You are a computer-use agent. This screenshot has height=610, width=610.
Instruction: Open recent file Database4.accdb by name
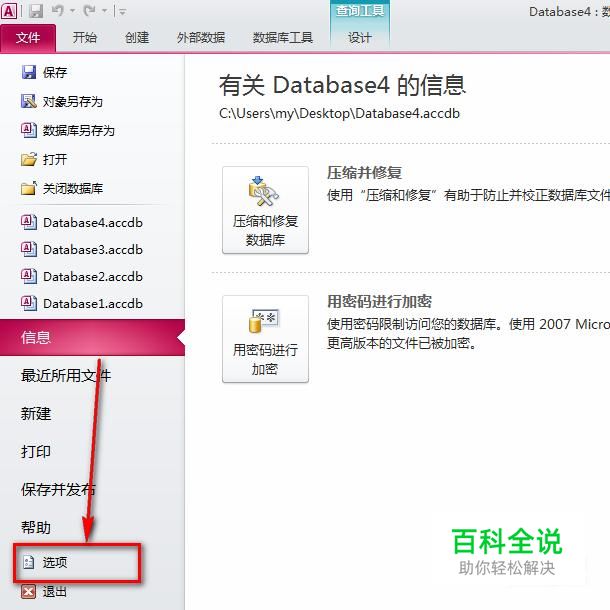pyautogui.click(x=93, y=223)
